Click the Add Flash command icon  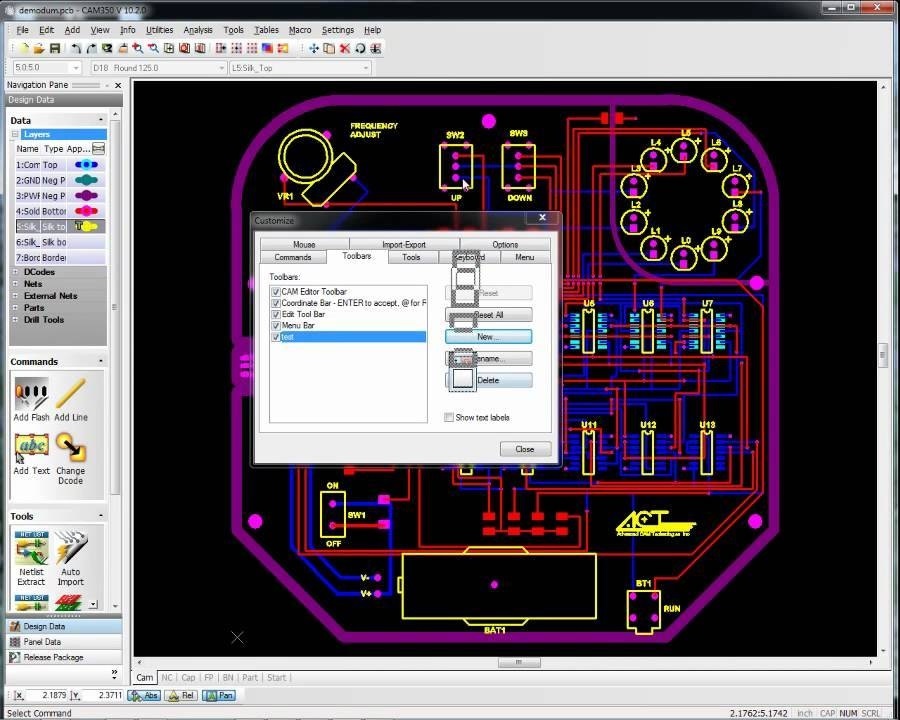tap(31, 394)
